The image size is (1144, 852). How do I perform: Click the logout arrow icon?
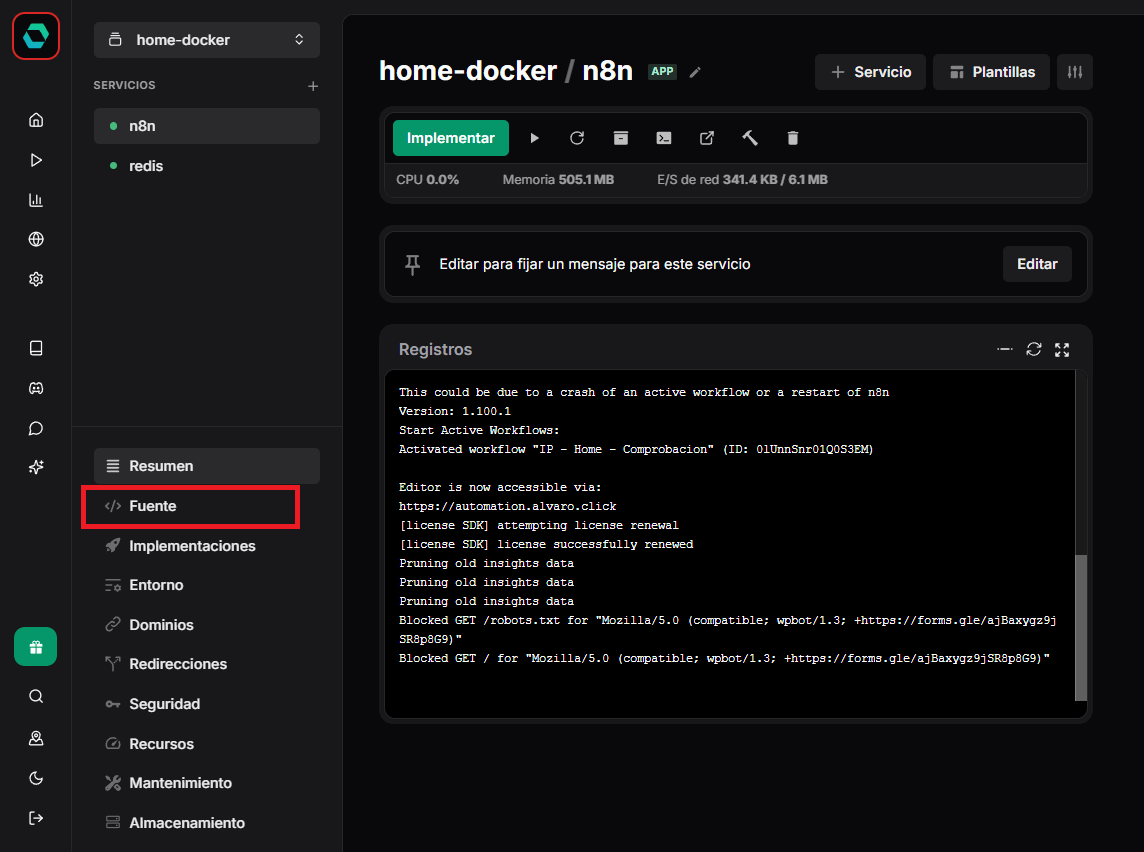pyautogui.click(x=36, y=818)
